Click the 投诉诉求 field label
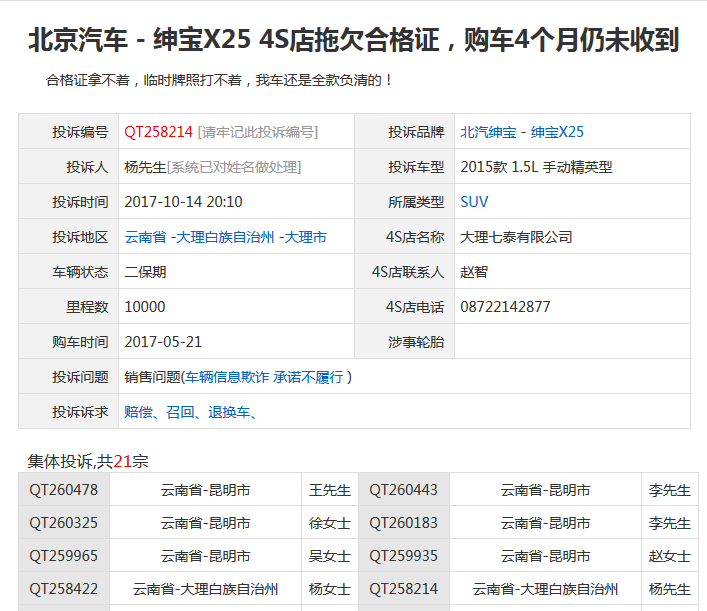The width and height of the screenshot is (707, 611). [x=80, y=412]
